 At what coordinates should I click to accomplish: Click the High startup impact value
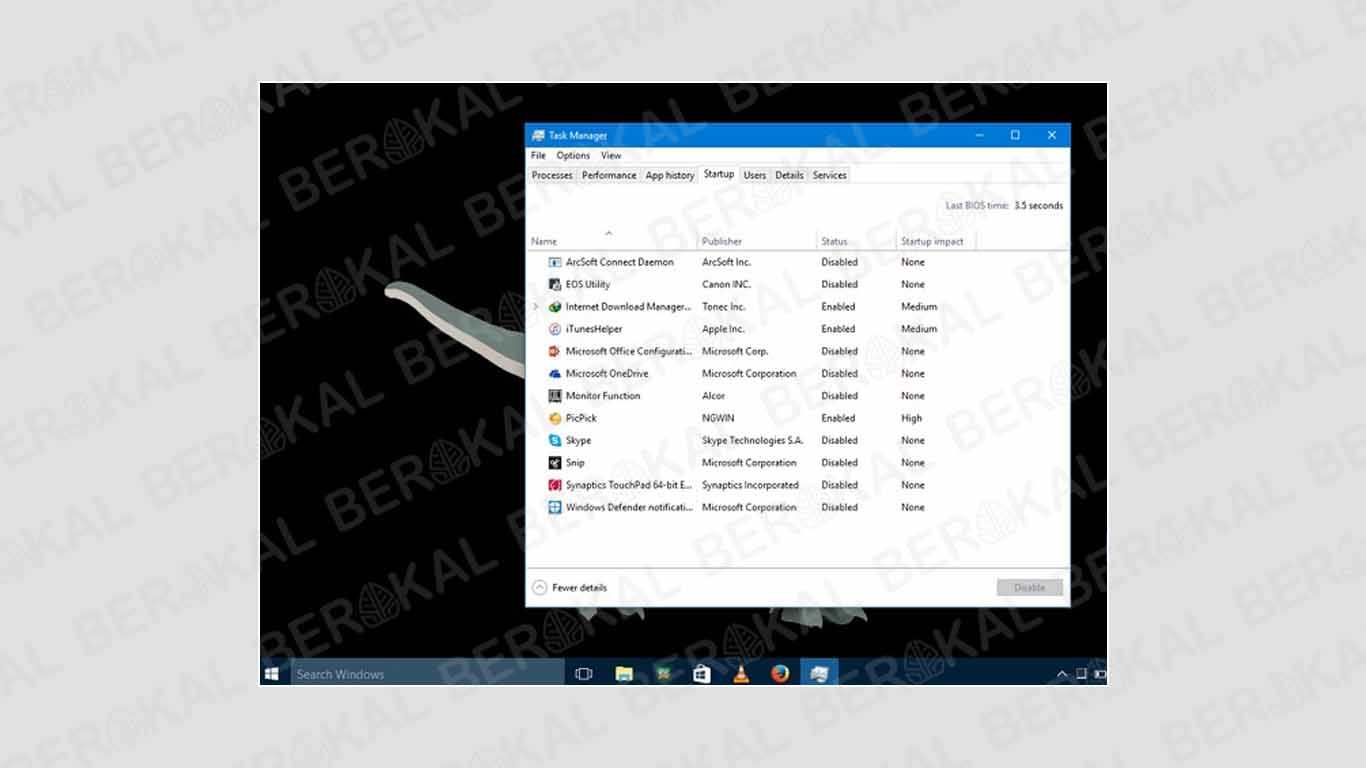[x=911, y=418]
